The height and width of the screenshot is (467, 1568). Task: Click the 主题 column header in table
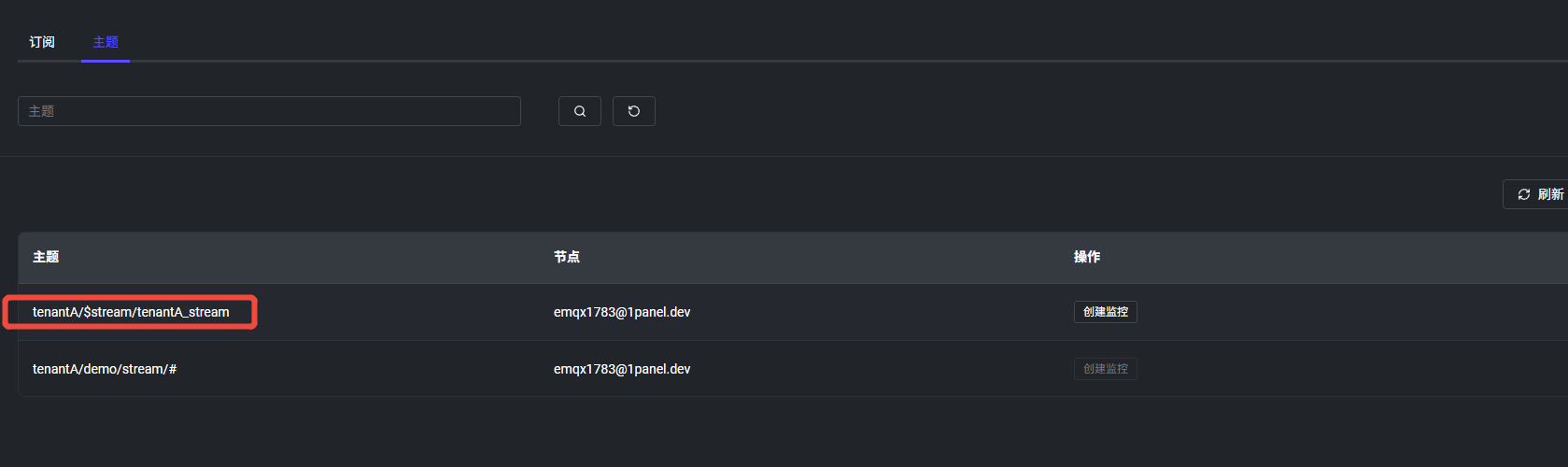[46, 257]
